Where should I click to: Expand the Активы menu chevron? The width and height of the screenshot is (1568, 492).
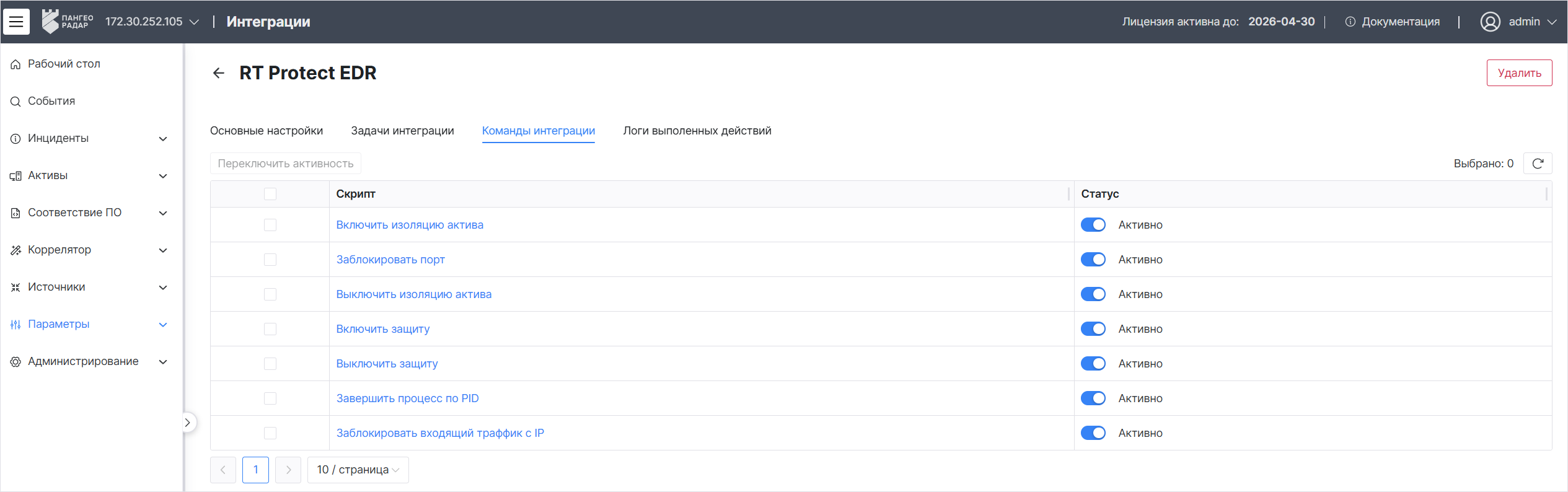click(163, 176)
